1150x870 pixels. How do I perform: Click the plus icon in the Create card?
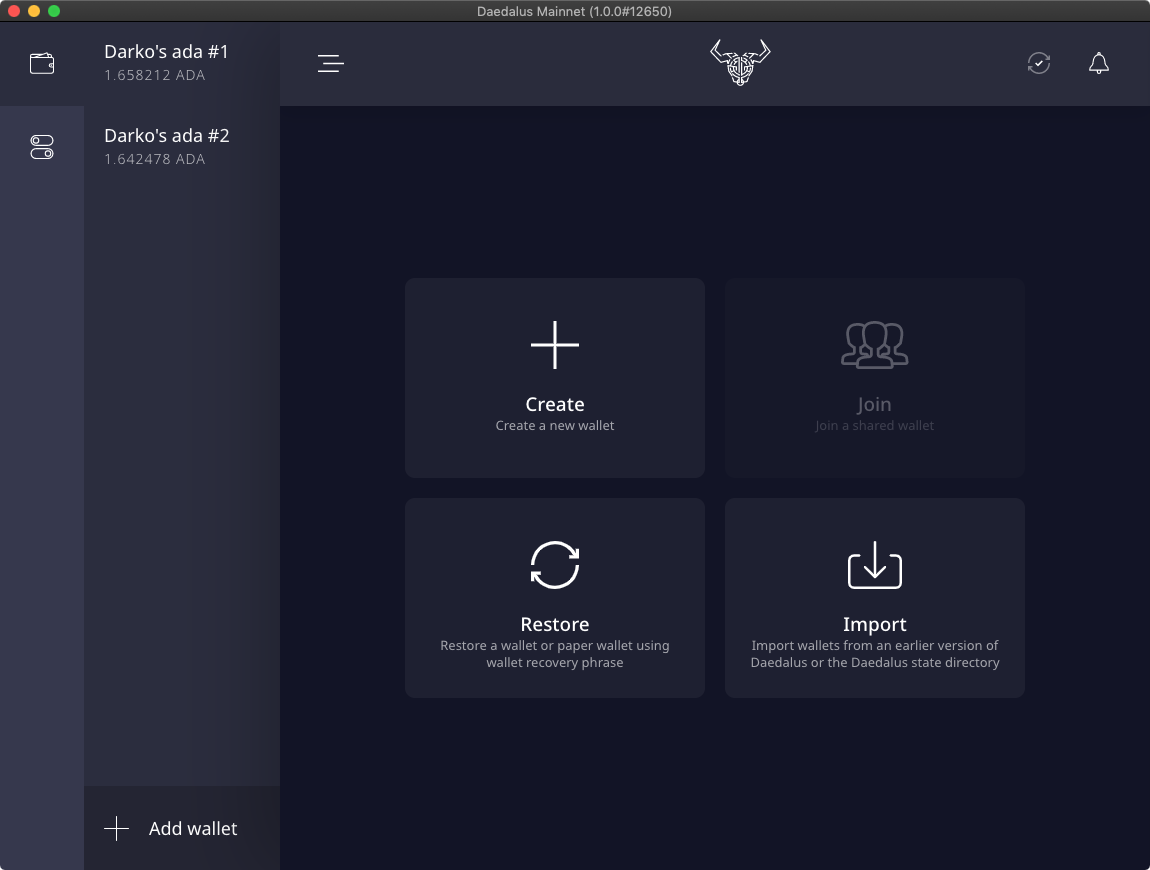(555, 345)
